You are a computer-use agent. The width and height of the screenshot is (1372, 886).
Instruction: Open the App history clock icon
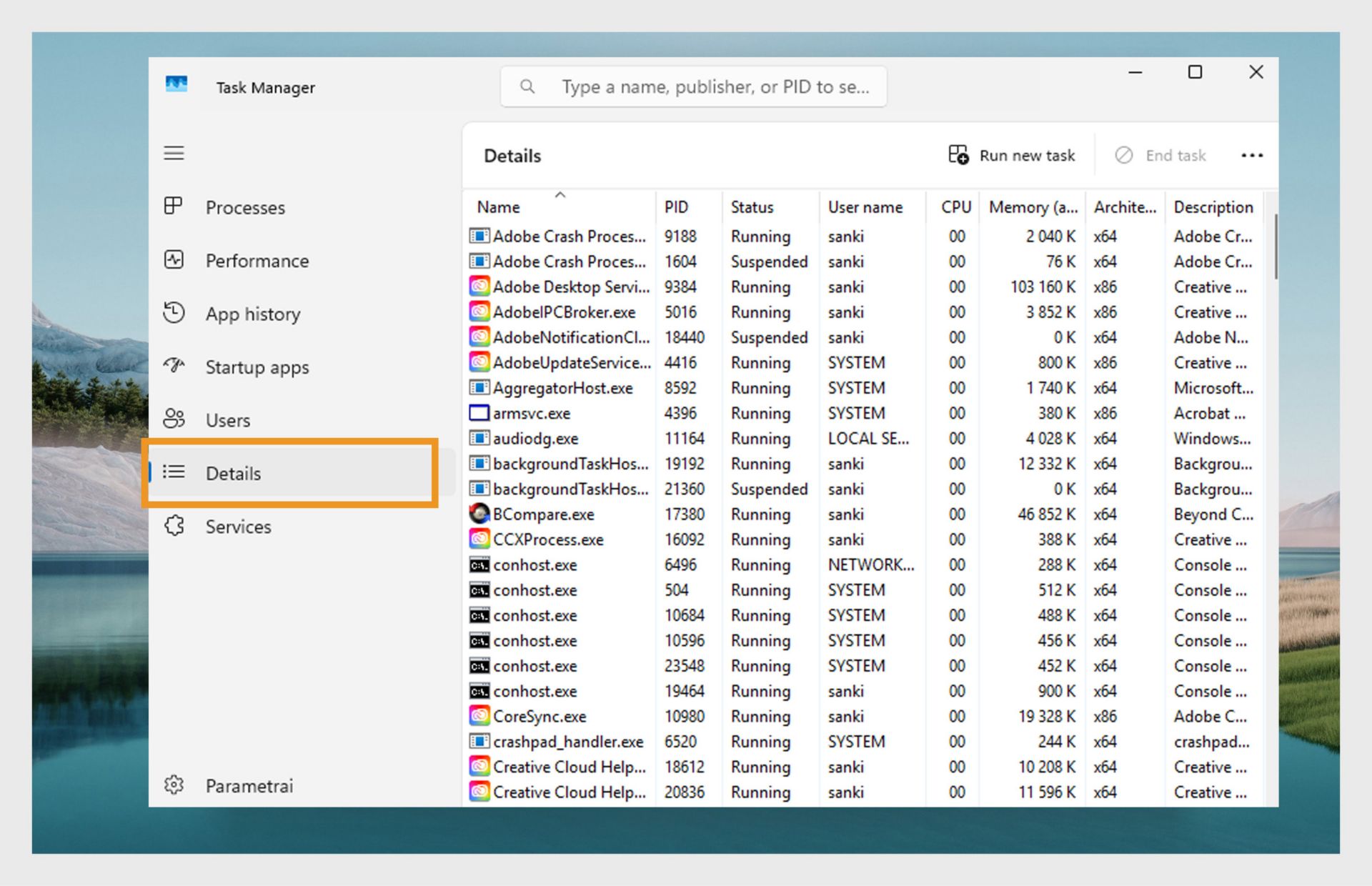[174, 313]
